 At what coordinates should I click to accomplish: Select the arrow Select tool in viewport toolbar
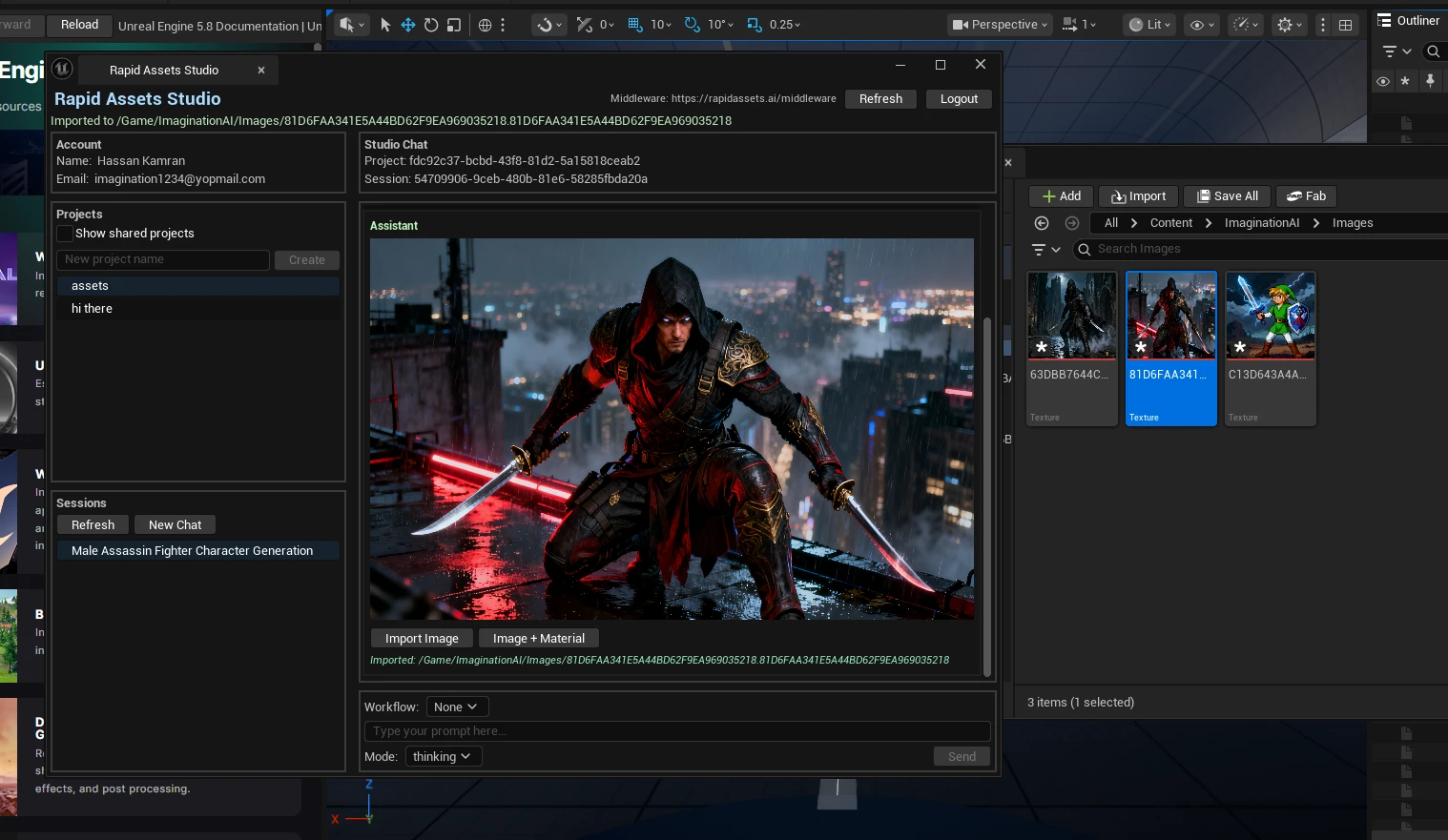385,25
